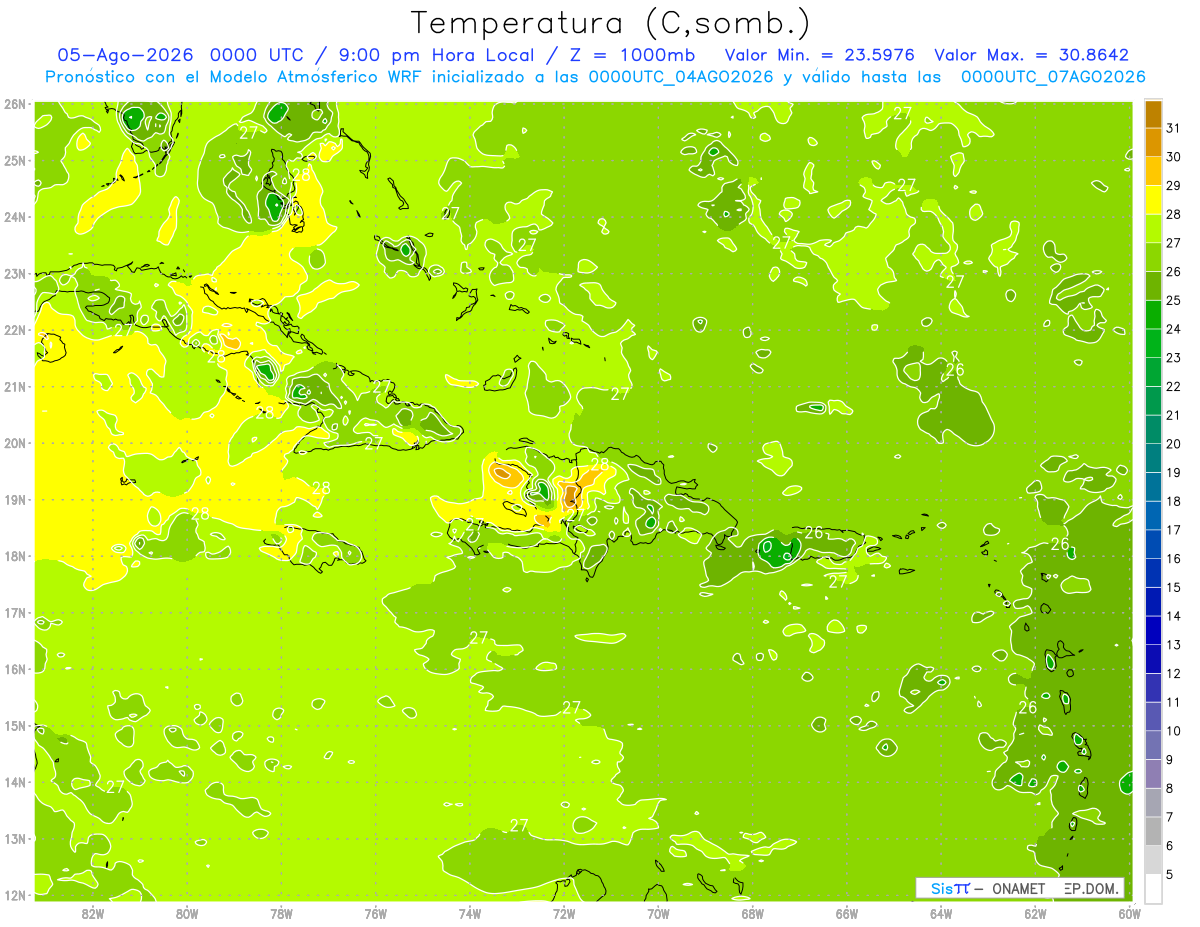Pick the lime legend band between 27 and 28

1153,228
